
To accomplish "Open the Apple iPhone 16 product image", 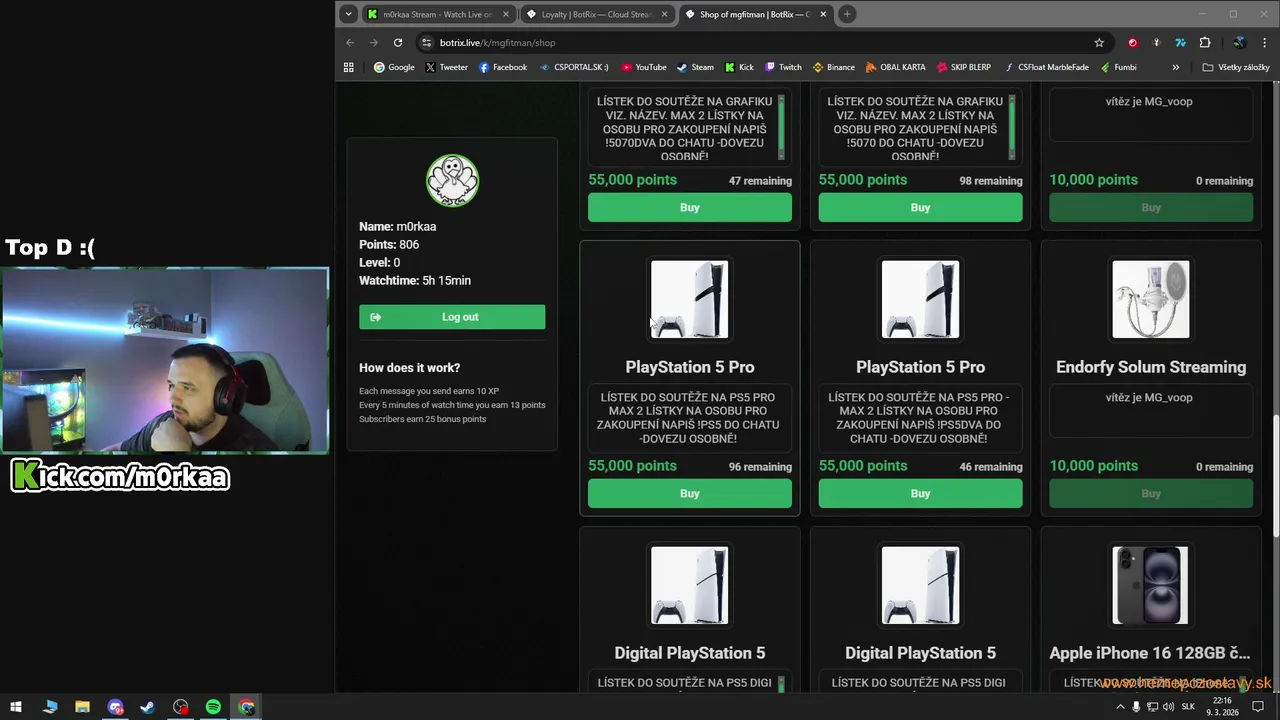I will (x=1151, y=586).
